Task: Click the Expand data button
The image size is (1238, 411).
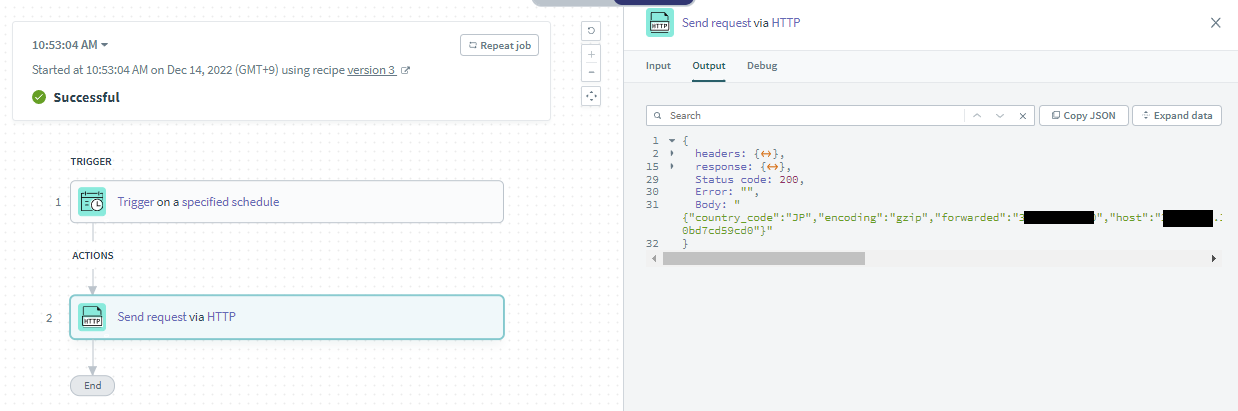Action: click(x=1177, y=116)
